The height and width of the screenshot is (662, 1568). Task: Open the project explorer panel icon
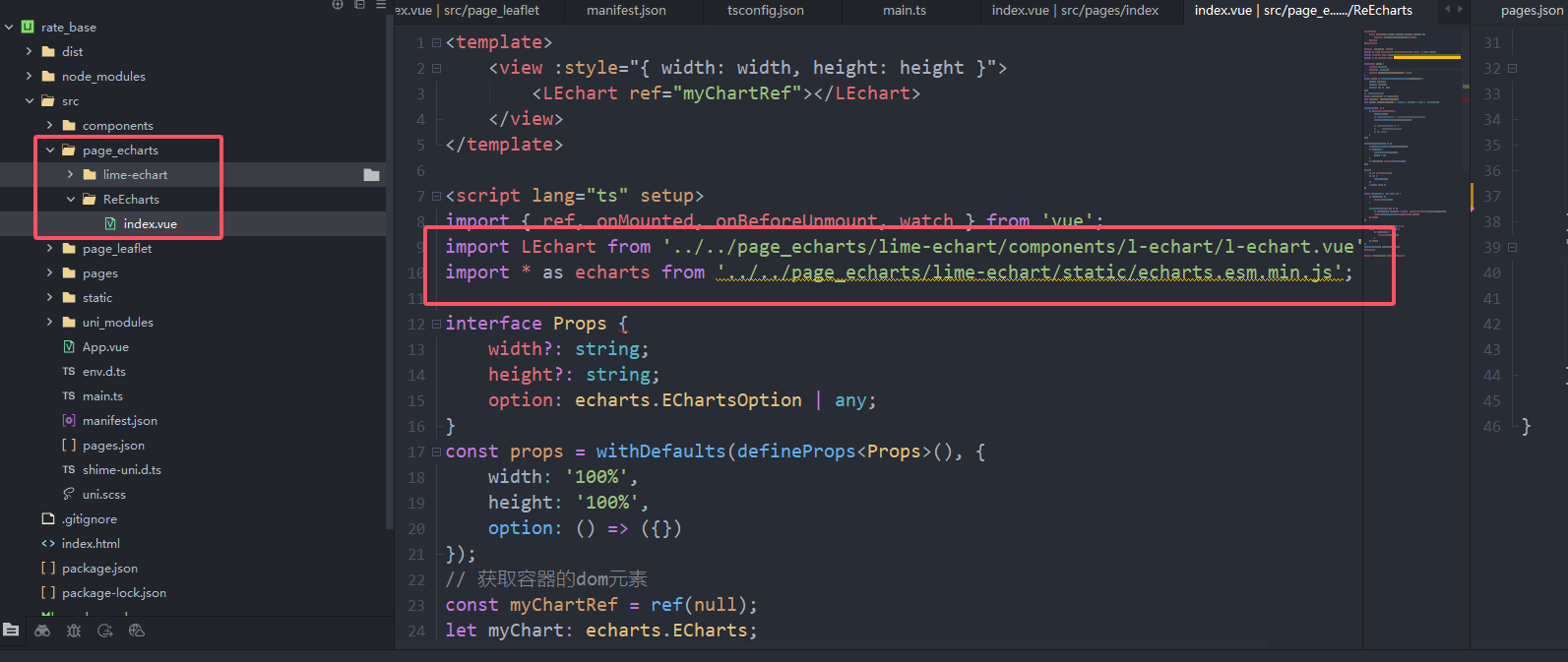[11, 631]
